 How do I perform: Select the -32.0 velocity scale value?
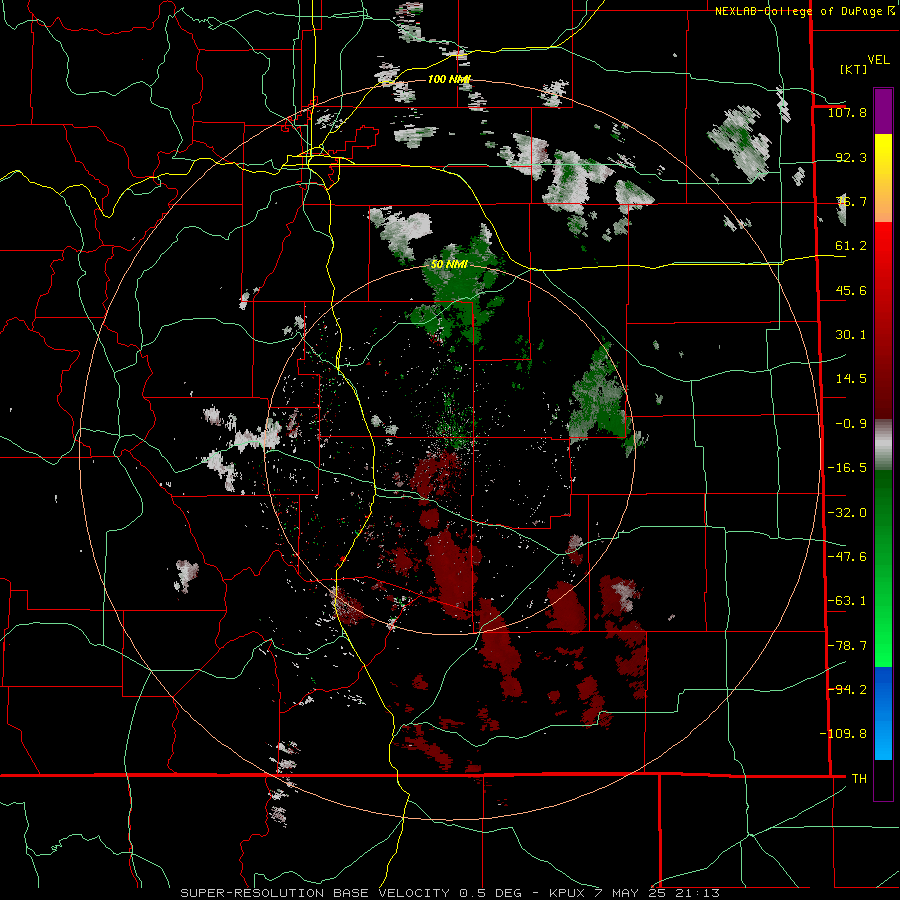pyautogui.click(x=847, y=513)
